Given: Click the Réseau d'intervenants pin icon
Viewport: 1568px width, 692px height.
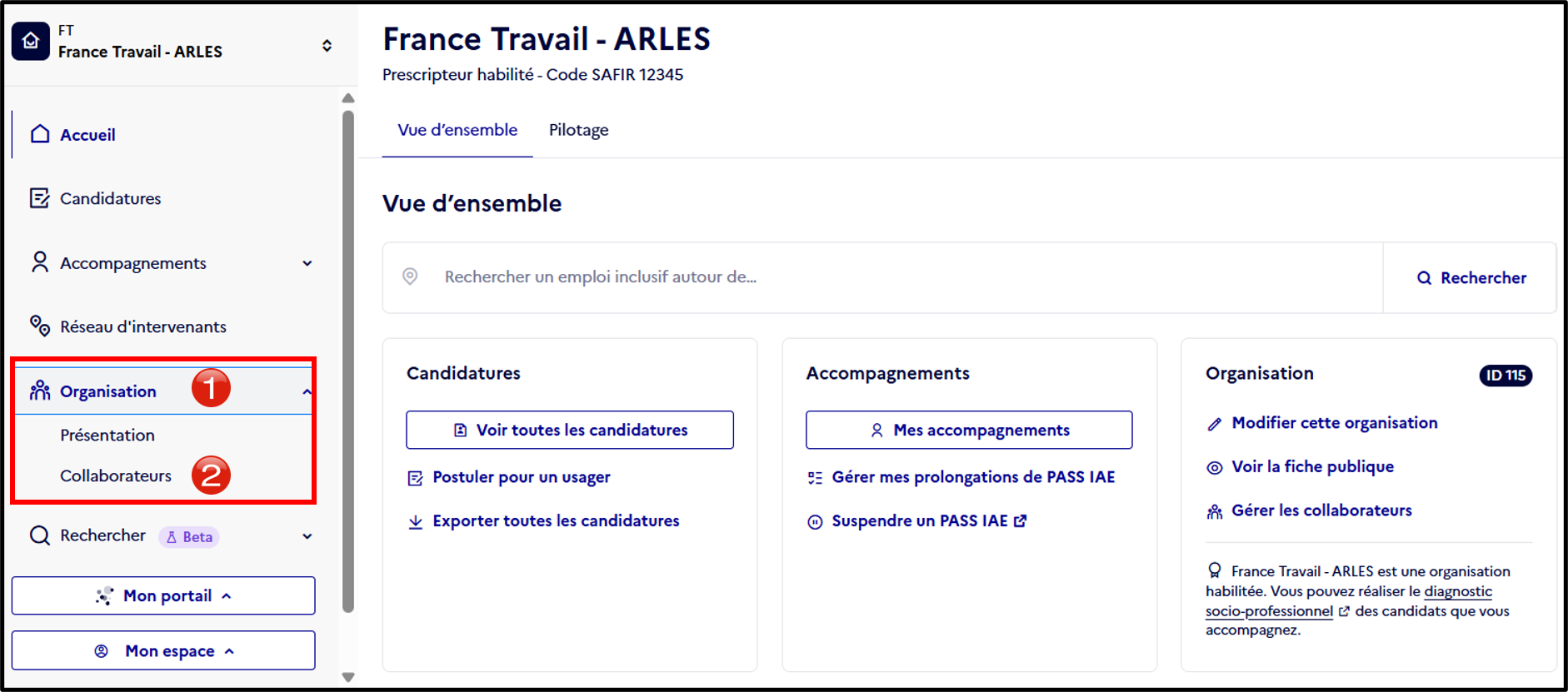Looking at the screenshot, I should point(39,326).
